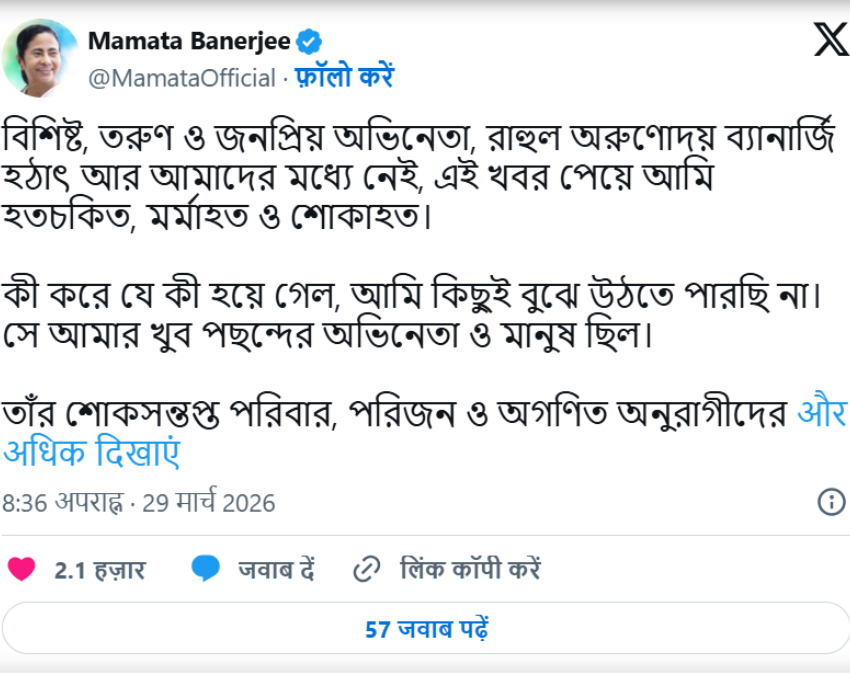Image resolution: width=850 pixels, height=675 pixels.
Task: Click the chain link copy icon
Action: [365, 570]
